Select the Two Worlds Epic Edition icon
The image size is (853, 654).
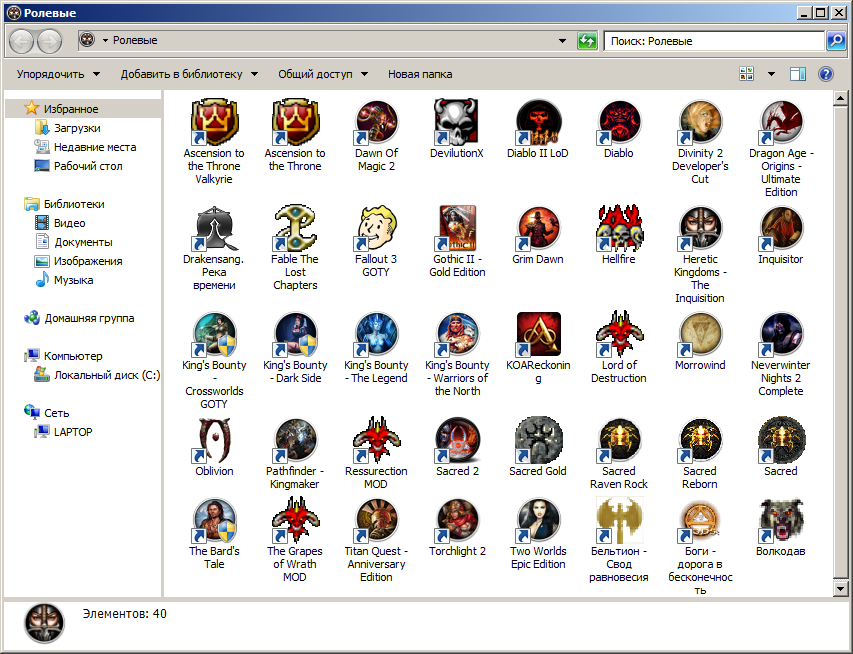(537, 520)
